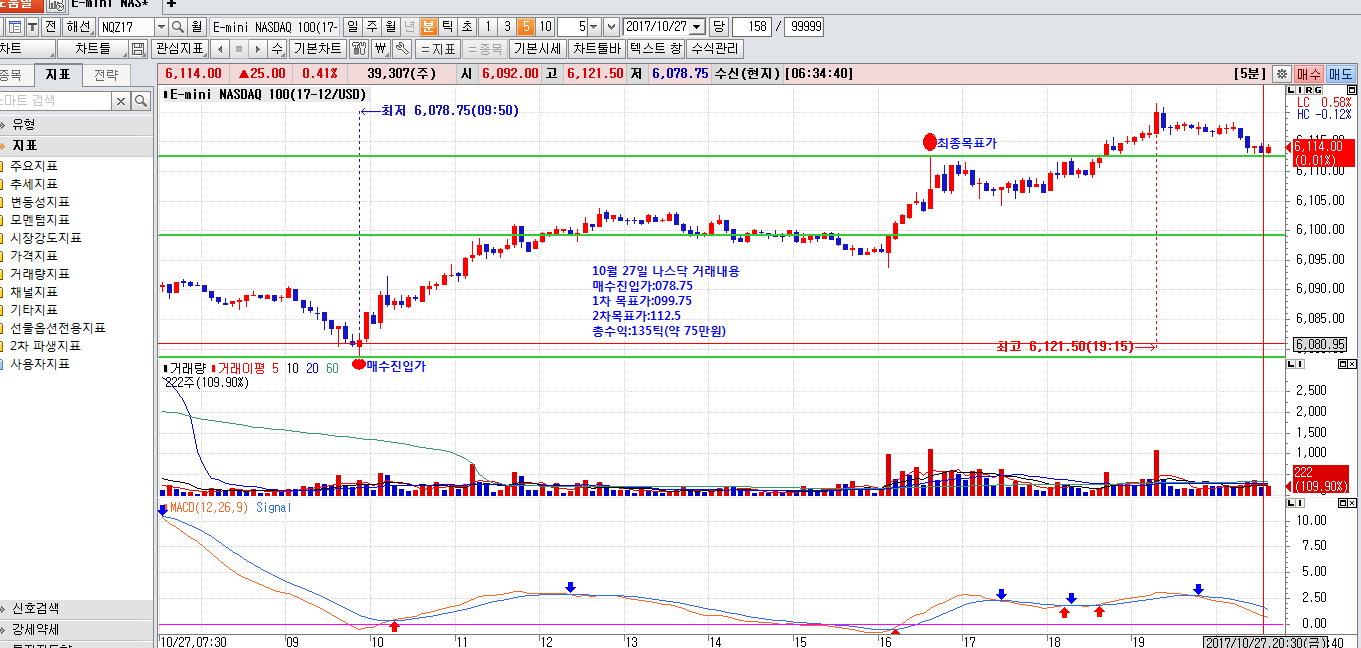
Task: Open the 사용자지표 folder
Action: pos(40,364)
